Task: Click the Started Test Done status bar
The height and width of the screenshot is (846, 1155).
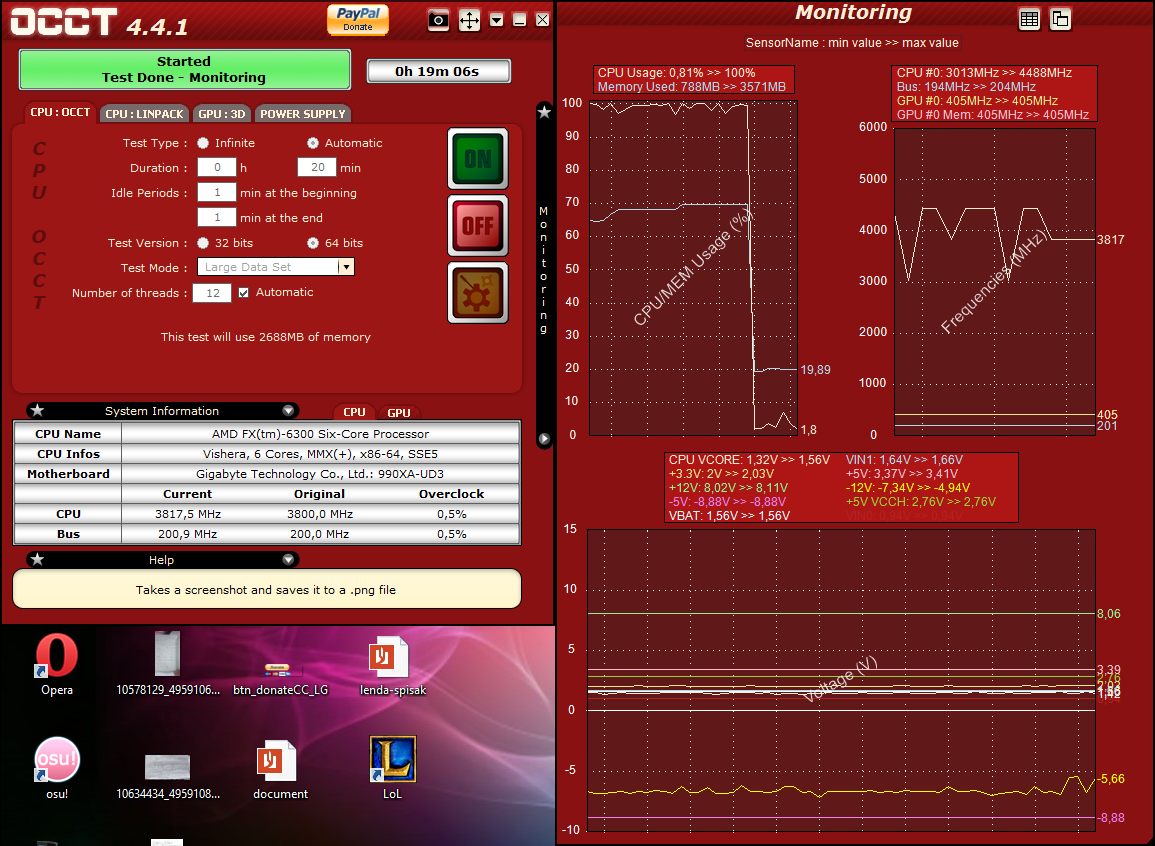Action: [x=184, y=69]
